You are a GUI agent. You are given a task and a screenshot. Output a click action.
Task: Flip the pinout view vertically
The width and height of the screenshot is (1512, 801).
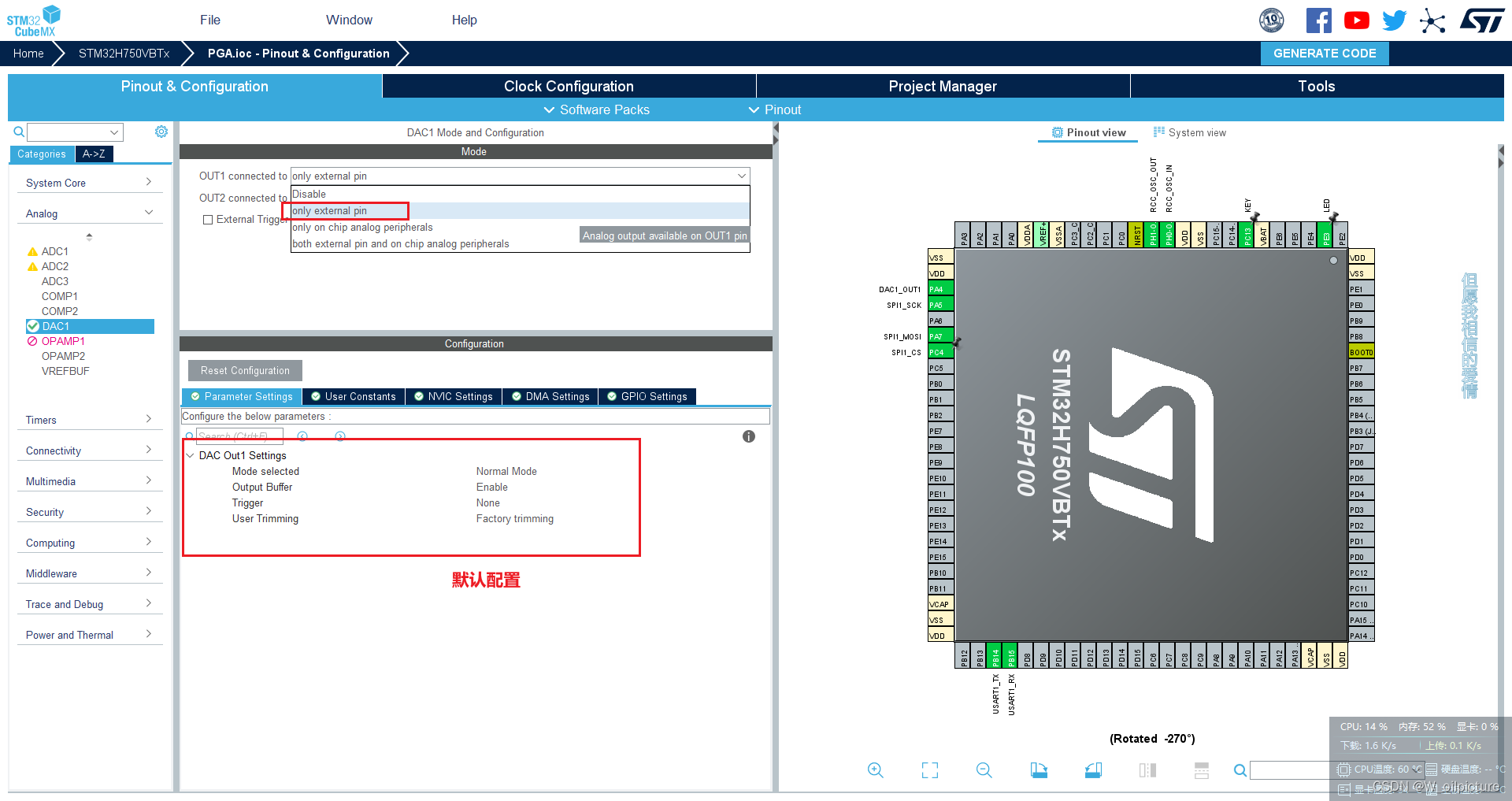point(1202,770)
